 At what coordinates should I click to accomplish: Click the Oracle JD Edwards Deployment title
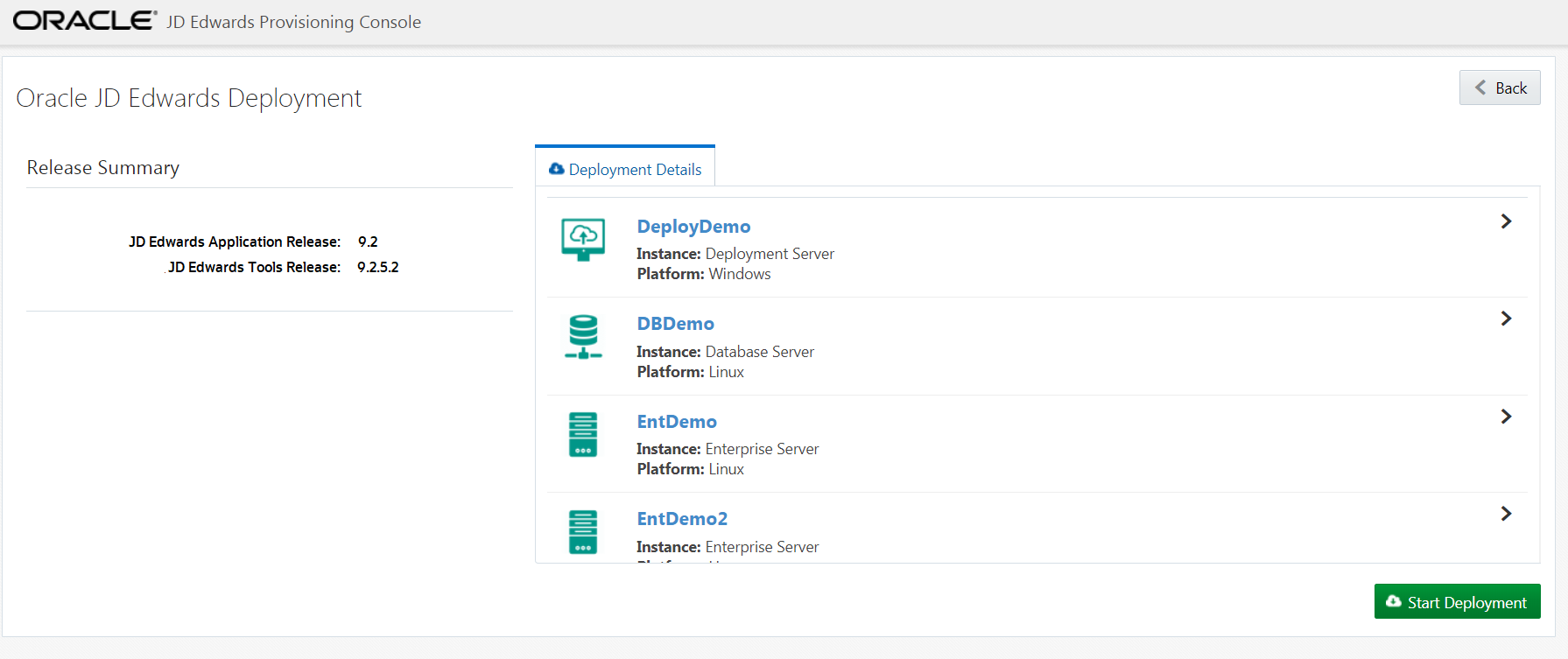(189, 98)
